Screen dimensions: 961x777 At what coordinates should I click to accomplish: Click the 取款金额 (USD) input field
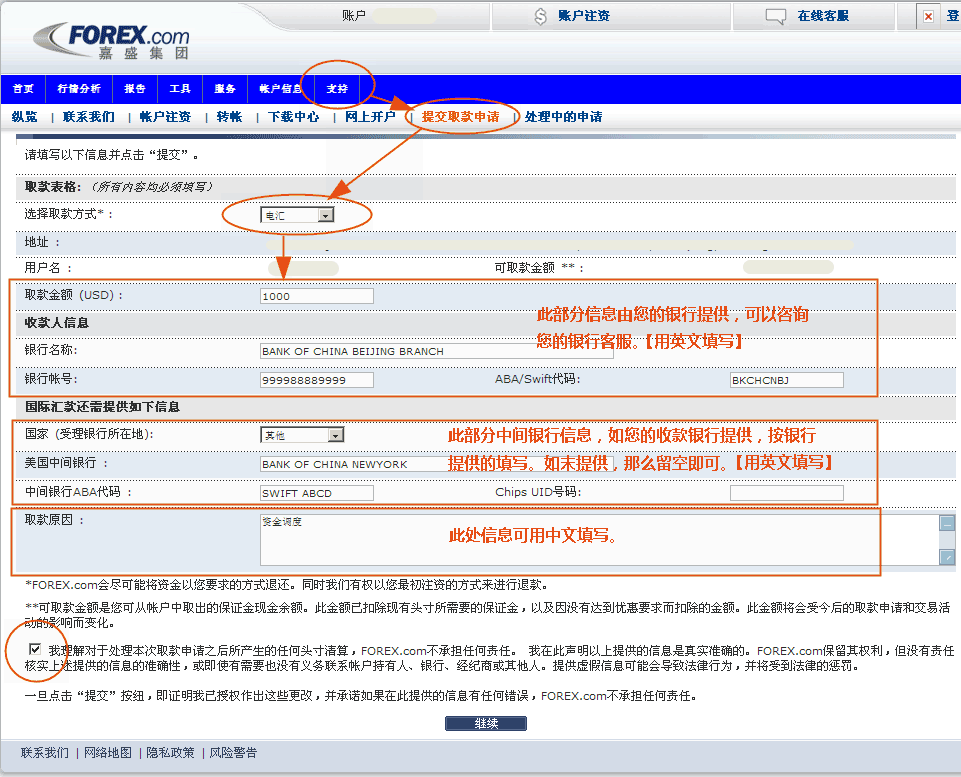tap(317, 296)
